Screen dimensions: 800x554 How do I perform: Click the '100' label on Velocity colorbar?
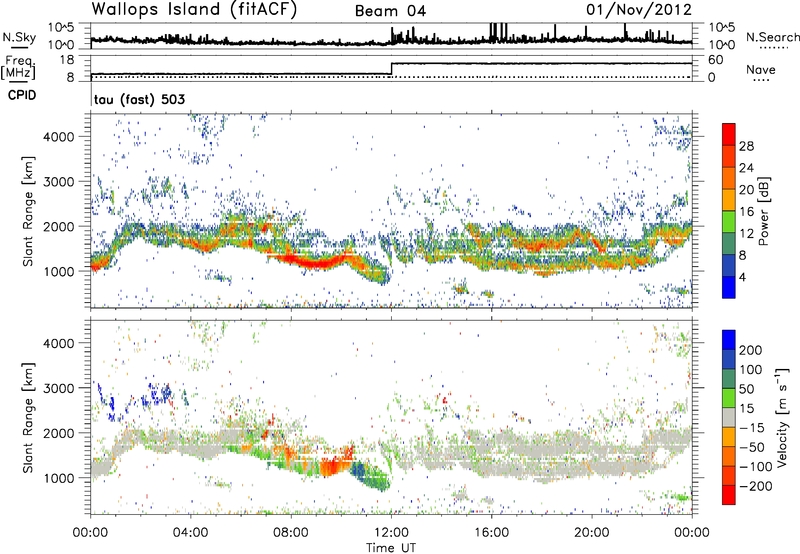751,370
